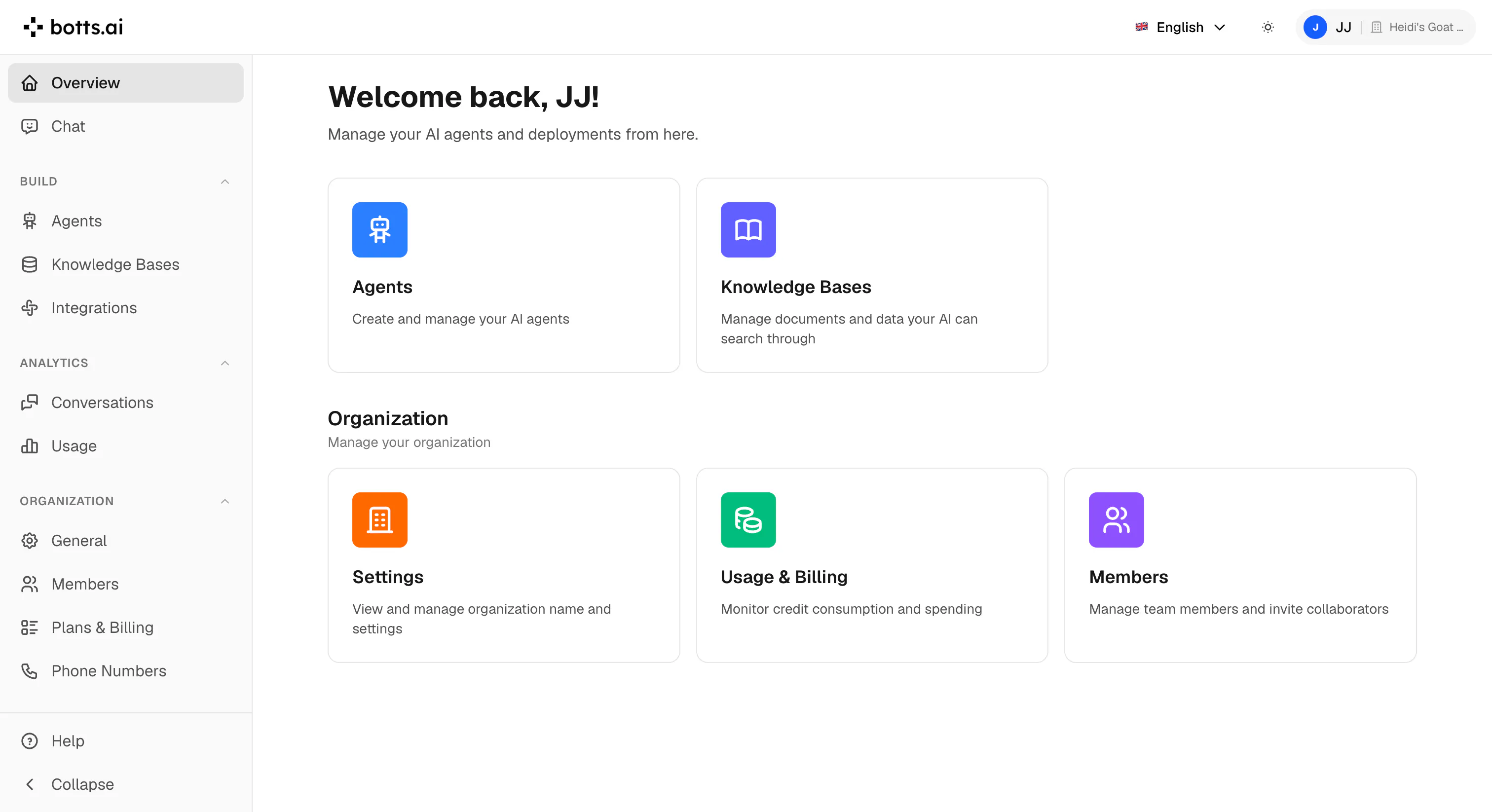Click the Usage bar chart icon in sidebar
The height and width of the screenshot is (812, 1492).
click(x=30, y=446)
